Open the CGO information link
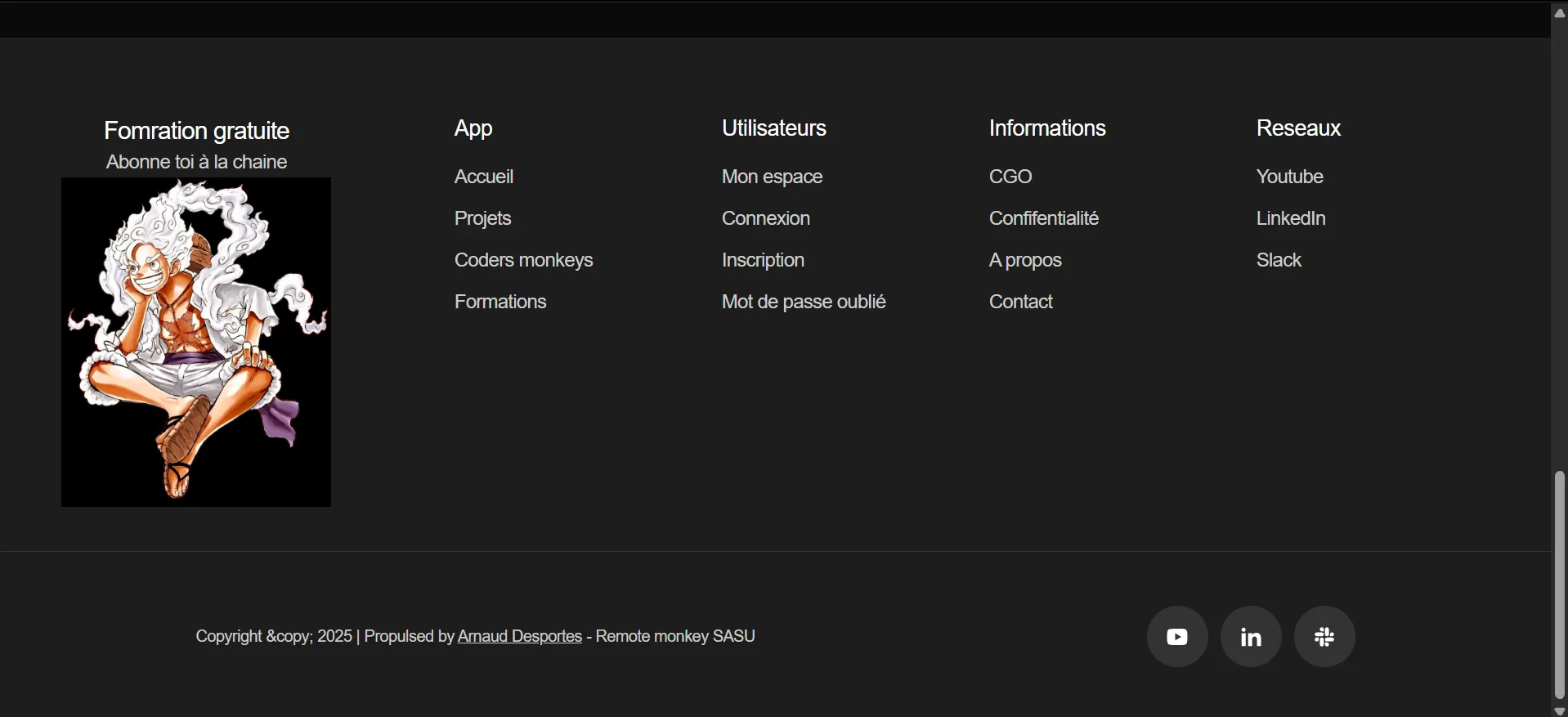Image resolution: width=1568 pixels, height=717 pixels. coord(1010,177)
